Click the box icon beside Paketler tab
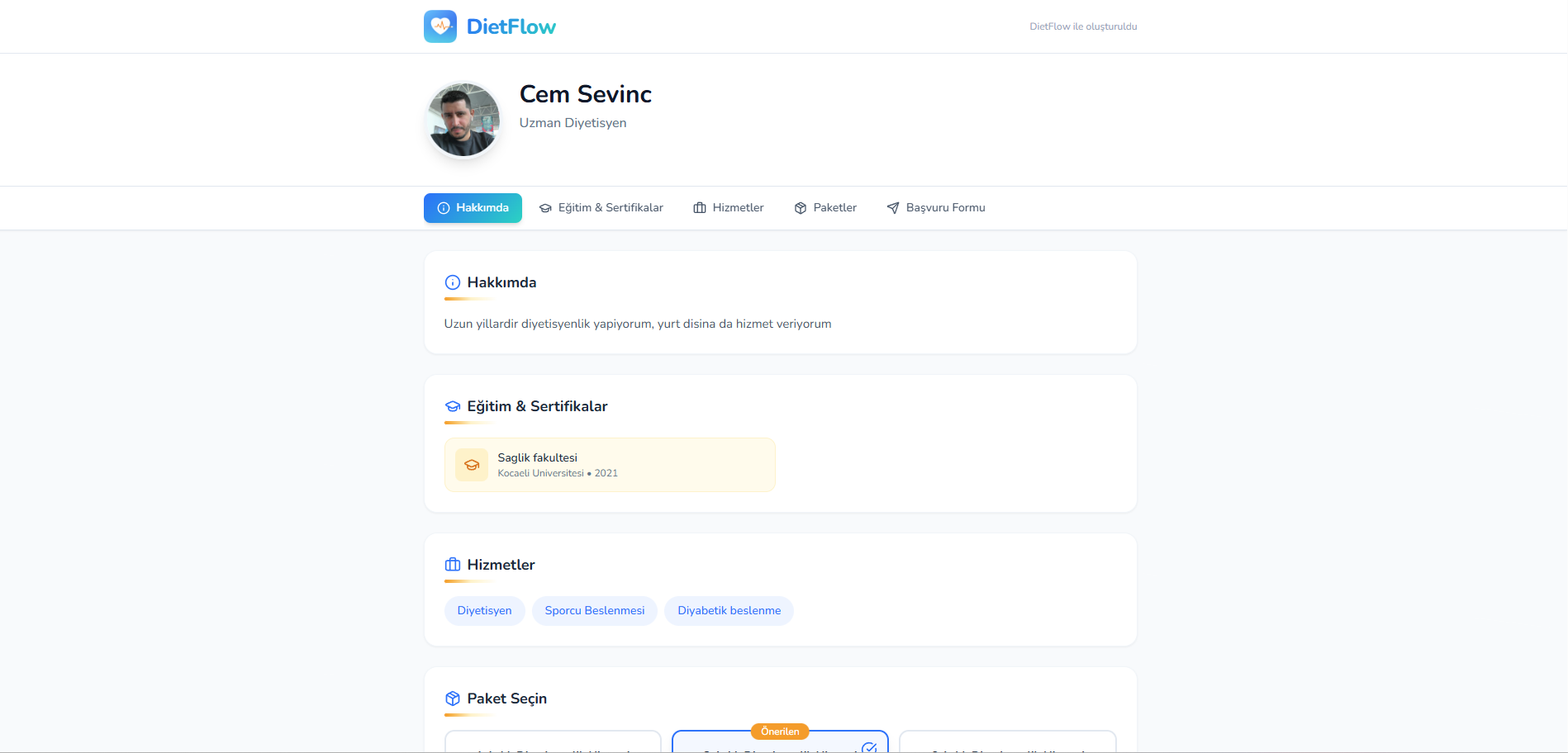Viewport: 1568px width, 753px height. point(801,208)
